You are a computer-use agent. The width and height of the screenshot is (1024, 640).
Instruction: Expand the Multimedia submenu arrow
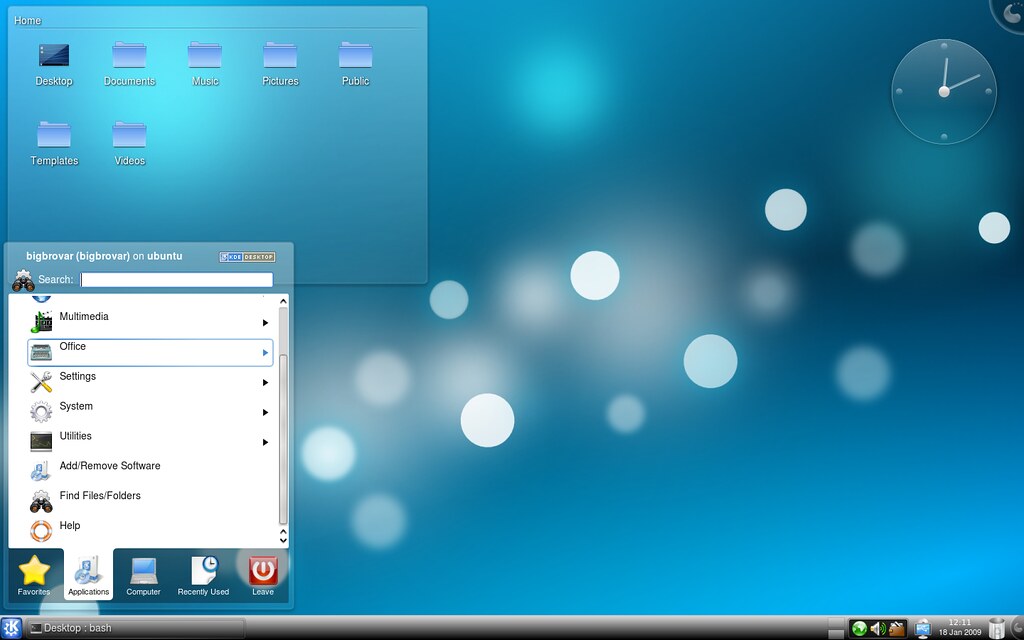click(265, 323)
